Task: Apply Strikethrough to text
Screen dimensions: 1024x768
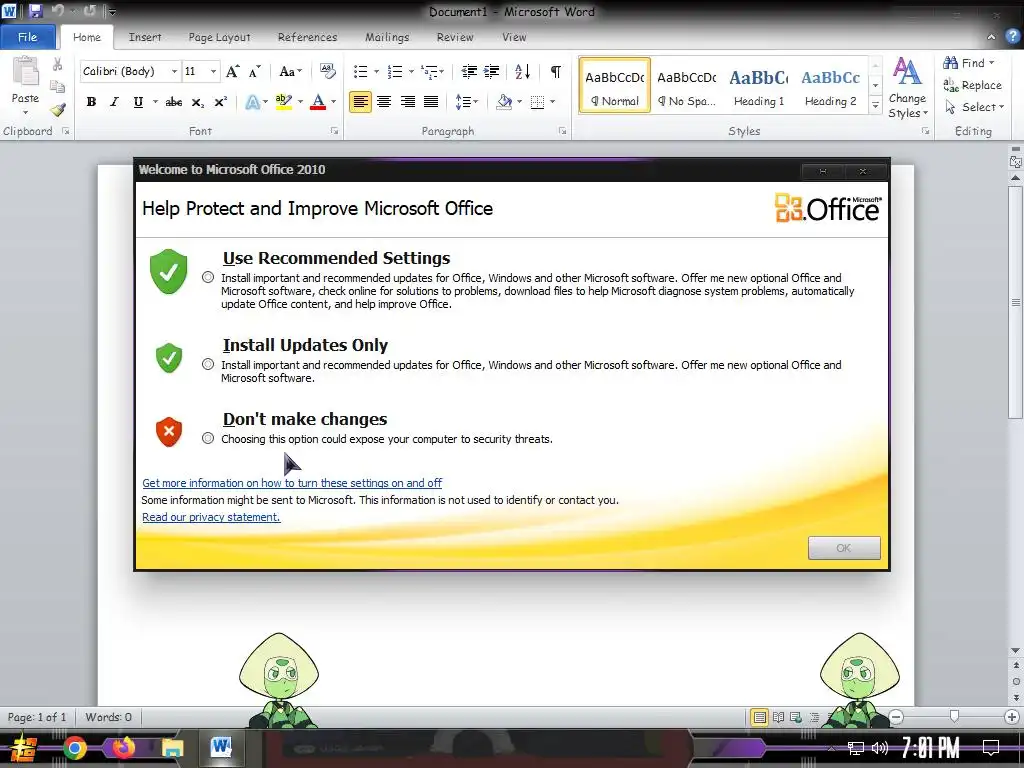Action: (x=174, y=102)
